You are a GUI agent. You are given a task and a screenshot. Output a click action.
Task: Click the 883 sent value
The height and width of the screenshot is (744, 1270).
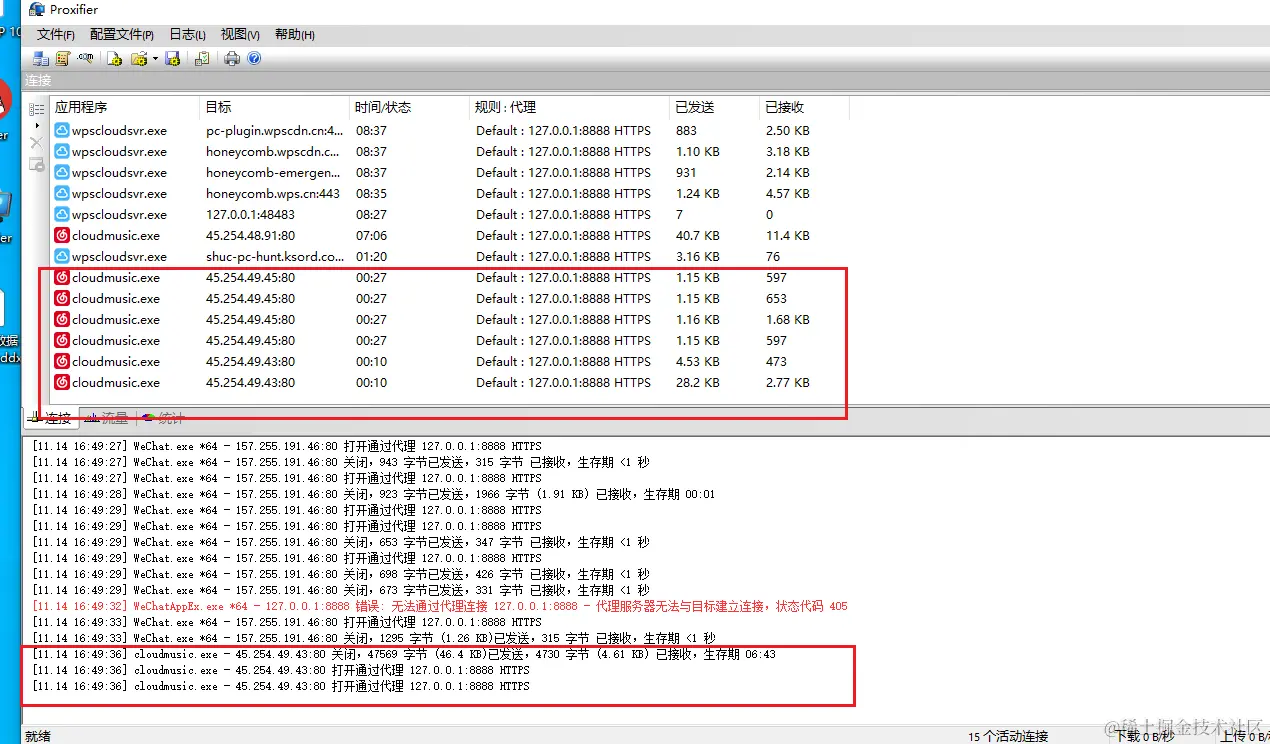686,131
